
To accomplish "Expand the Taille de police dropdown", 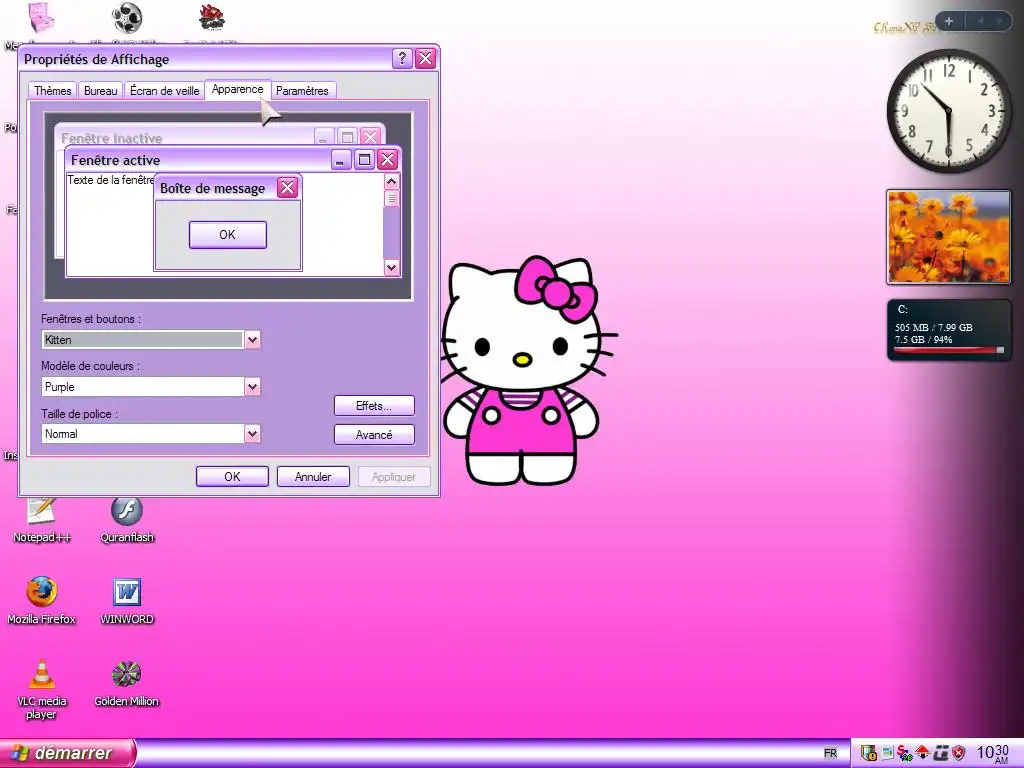I will [x=252, y=434].
